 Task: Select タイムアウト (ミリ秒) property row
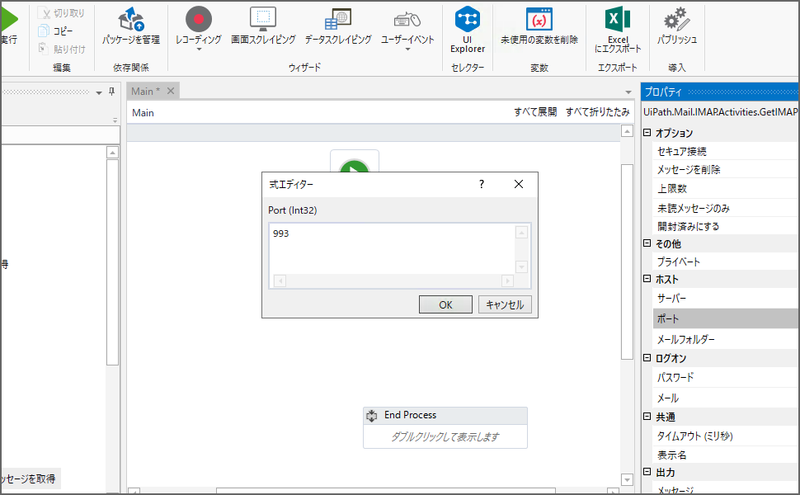(725, 436)
